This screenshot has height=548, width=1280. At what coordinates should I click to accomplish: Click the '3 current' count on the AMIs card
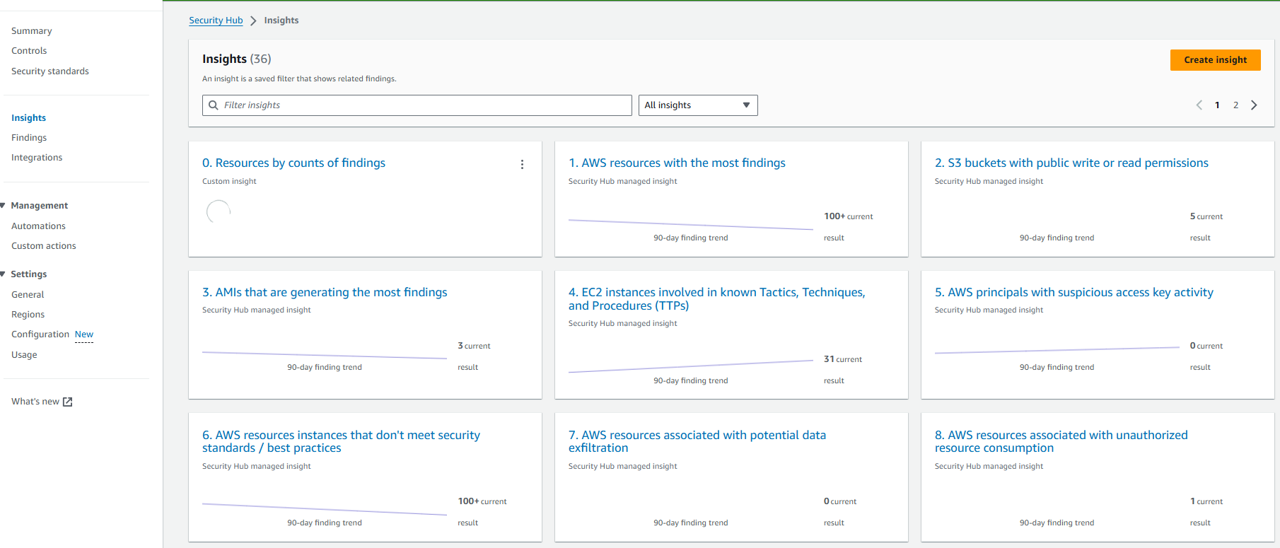point(474,346)
